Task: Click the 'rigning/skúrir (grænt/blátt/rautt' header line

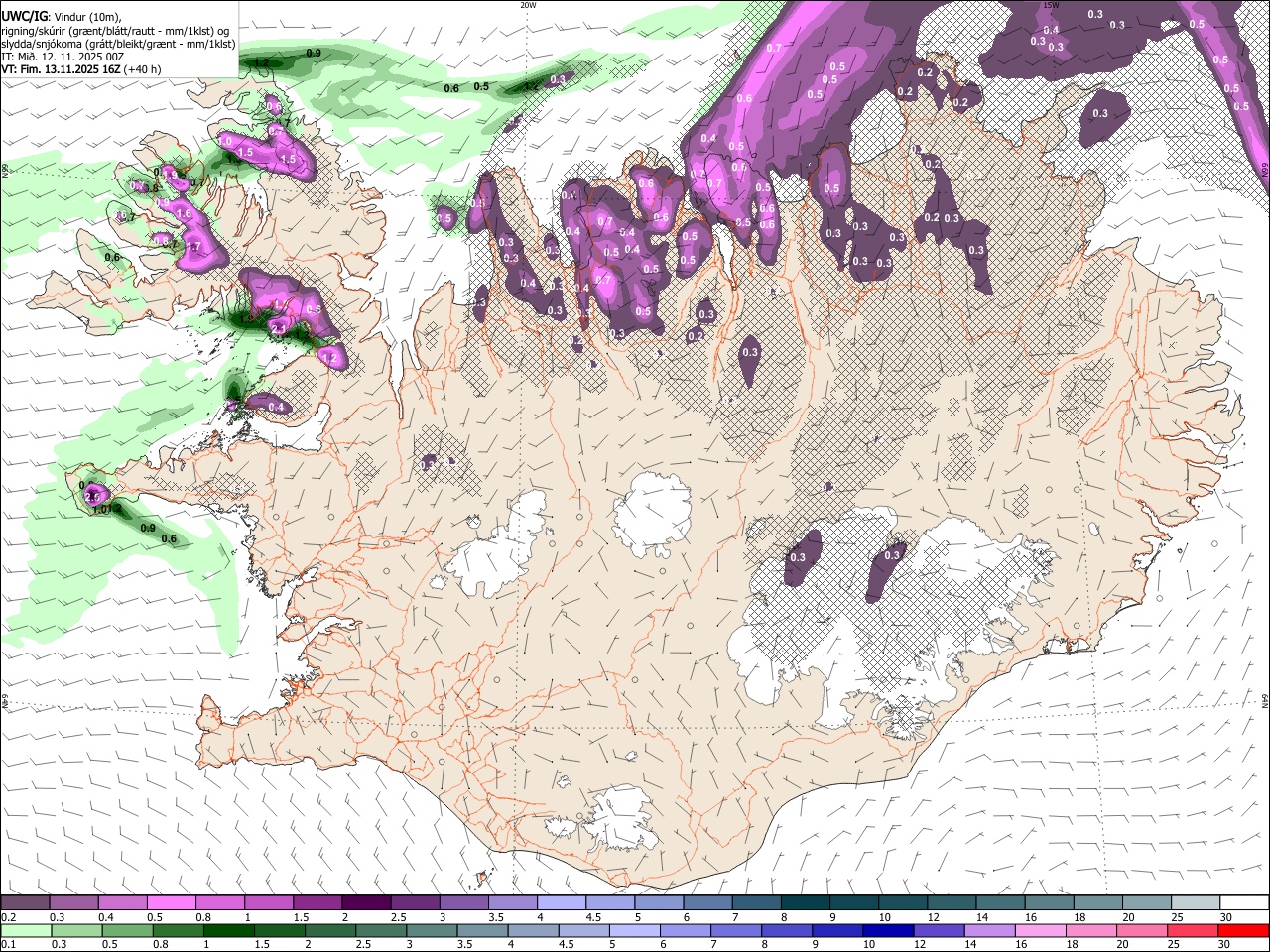Action: click(115, 30)
